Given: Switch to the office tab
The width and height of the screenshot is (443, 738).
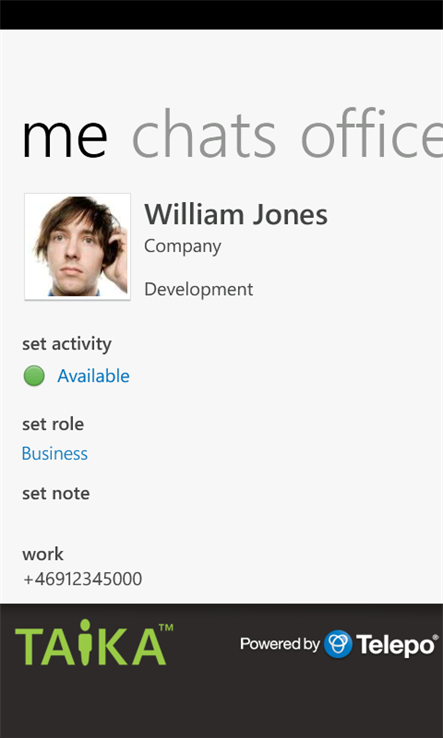Looking at the screenshot, I should pyautogui.click(x=372, y=135).
